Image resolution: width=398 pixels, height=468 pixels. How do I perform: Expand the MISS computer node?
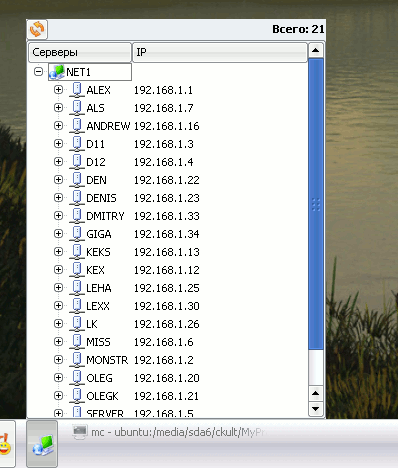pyautogui.click(x=58, y=342)
